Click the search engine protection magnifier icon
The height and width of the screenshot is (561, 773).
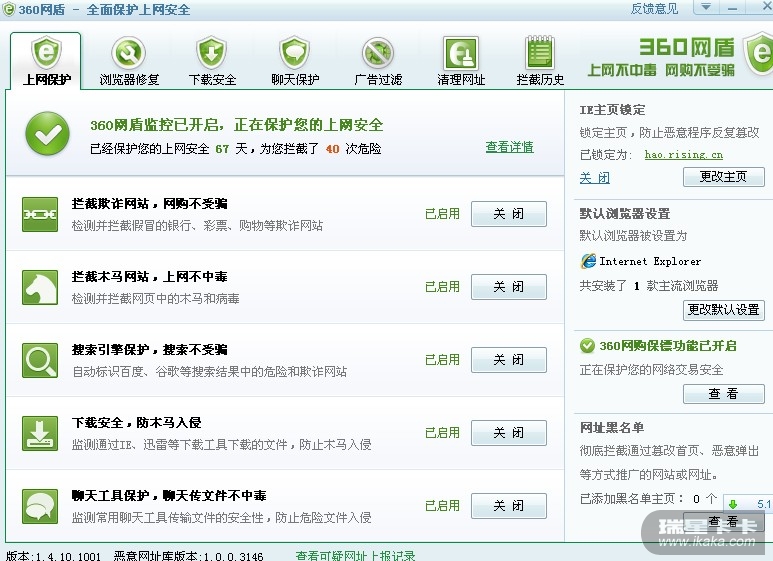tap(40, 360)
